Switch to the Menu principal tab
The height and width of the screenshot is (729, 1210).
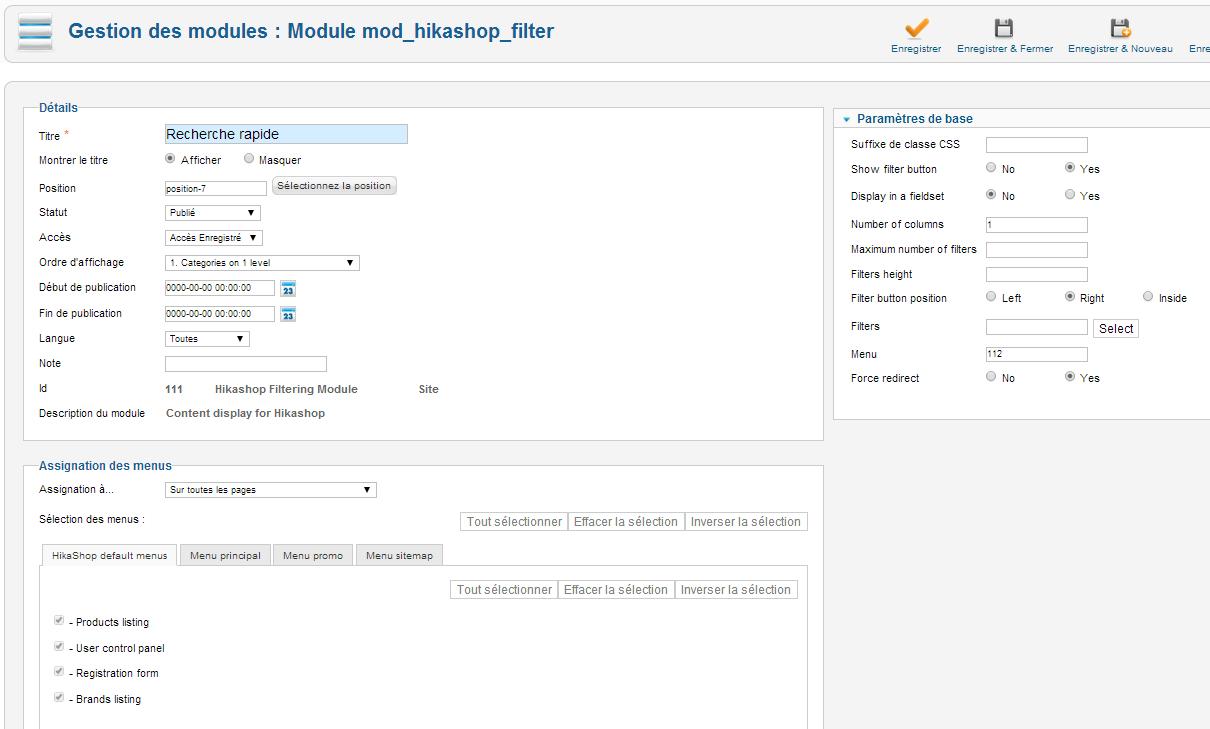(x=225, y=555)
